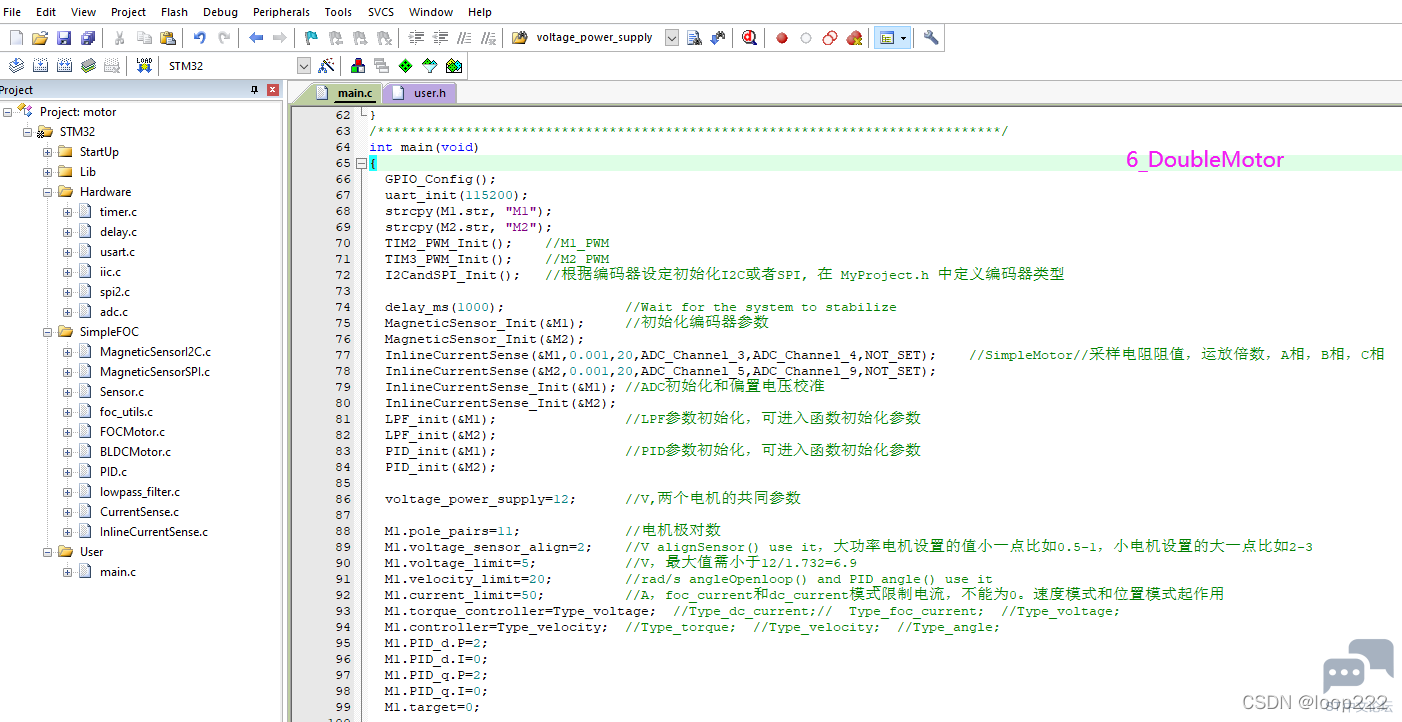The image size is (1402, 722).
Task: Select lowpass_filter.c in the project tree
Action: pyautogui.click(x=140, y=492)
